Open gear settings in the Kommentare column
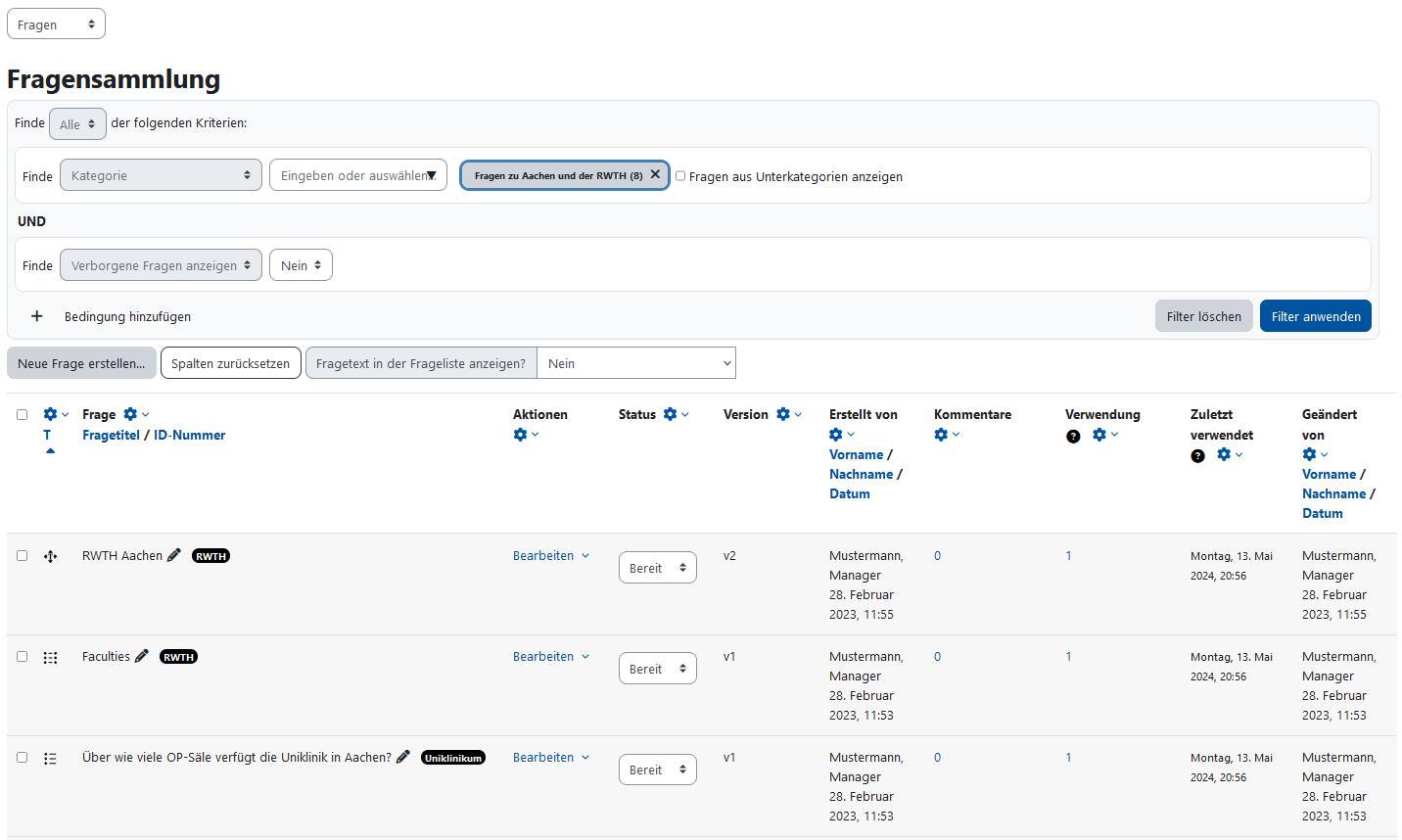Screen dimensions: 1402x840 tap(942, 434)
